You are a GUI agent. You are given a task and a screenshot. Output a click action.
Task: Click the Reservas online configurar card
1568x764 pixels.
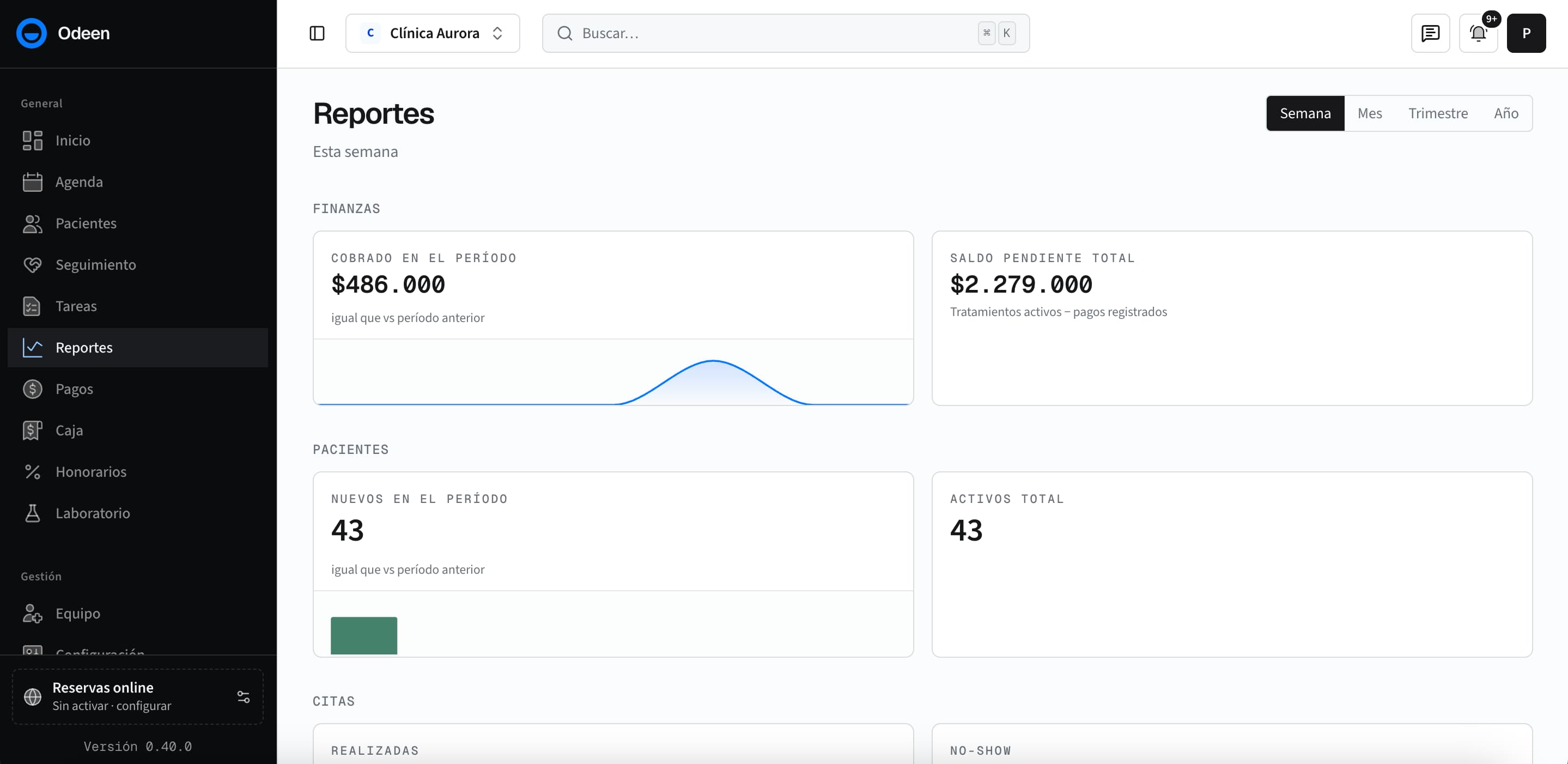coord(137,696)
